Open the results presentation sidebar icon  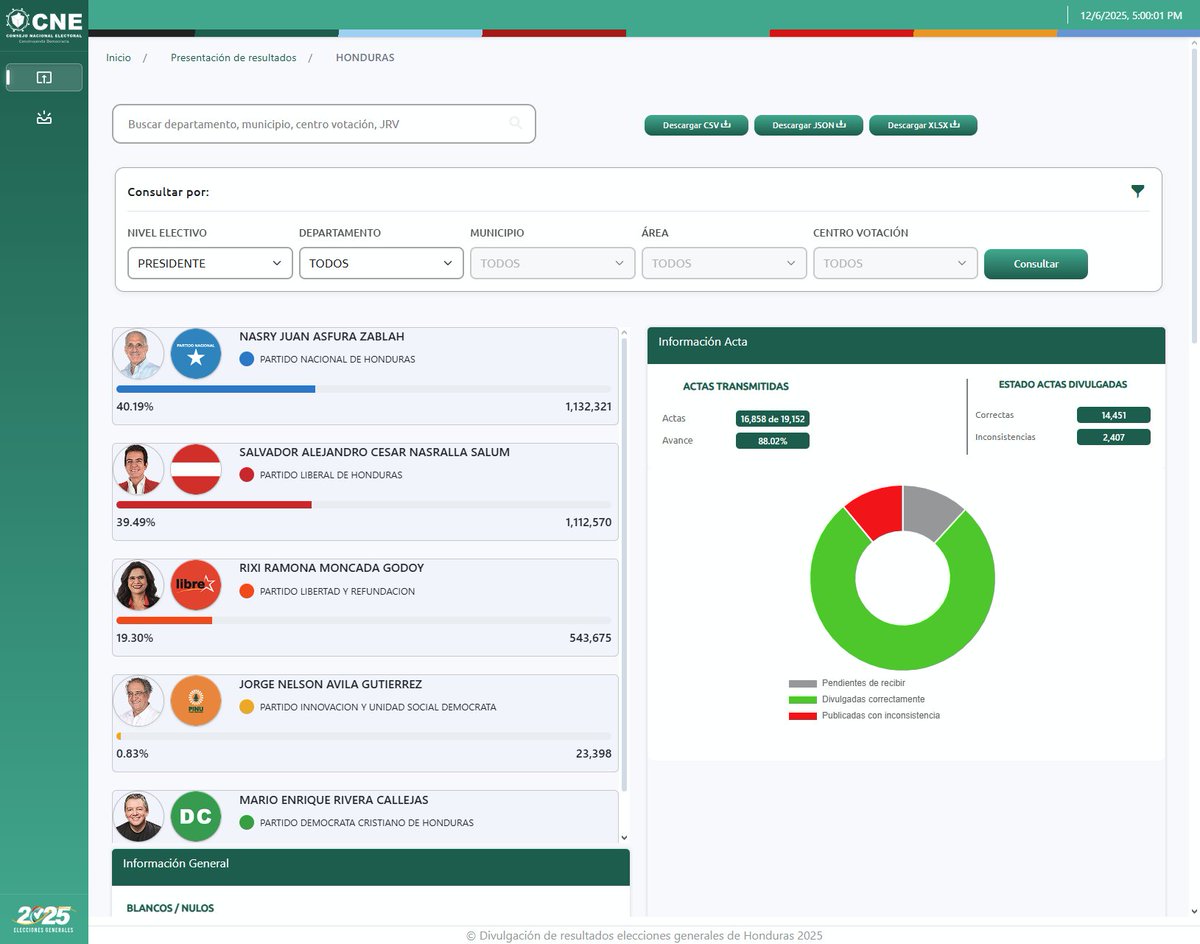click(x=44, y=77)
